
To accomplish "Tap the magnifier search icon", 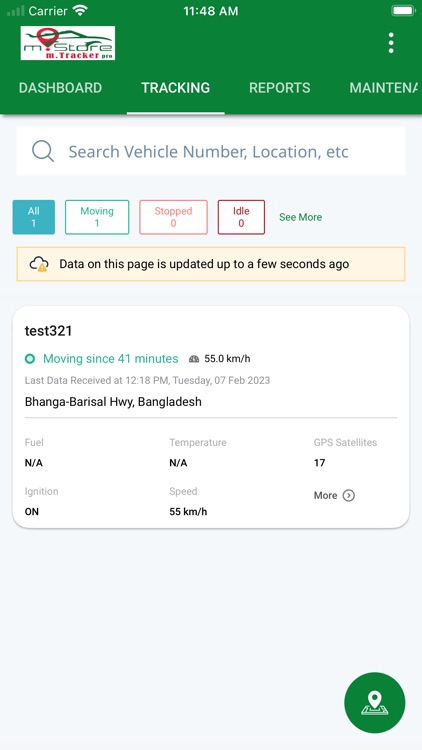I will click(x=43, y=151).
